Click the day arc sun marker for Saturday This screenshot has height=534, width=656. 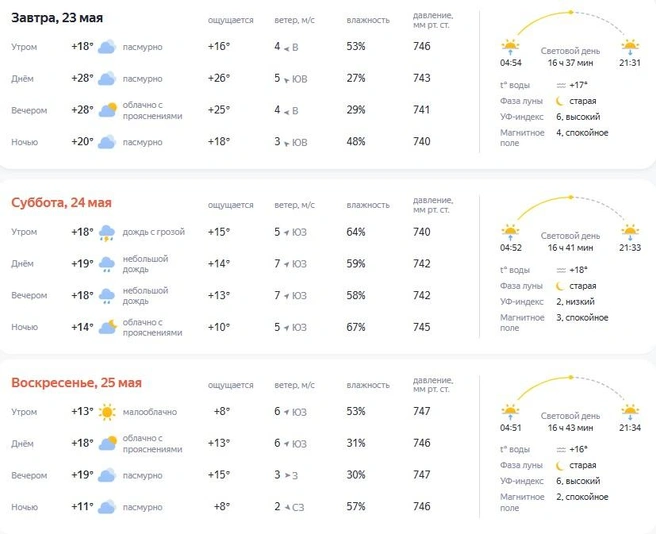coord(571,197)
